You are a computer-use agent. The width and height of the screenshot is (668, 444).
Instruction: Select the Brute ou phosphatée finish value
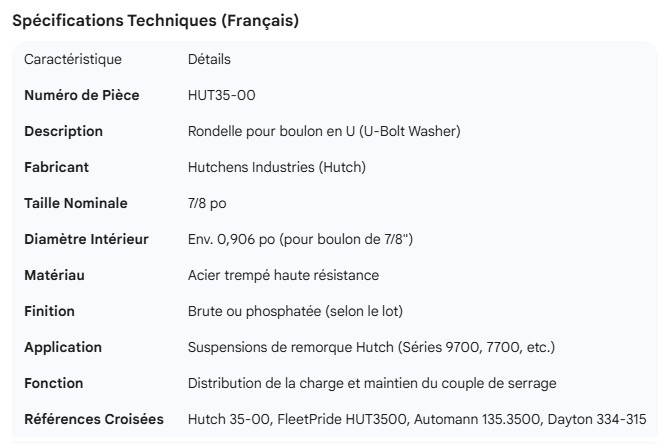point(296,311)
